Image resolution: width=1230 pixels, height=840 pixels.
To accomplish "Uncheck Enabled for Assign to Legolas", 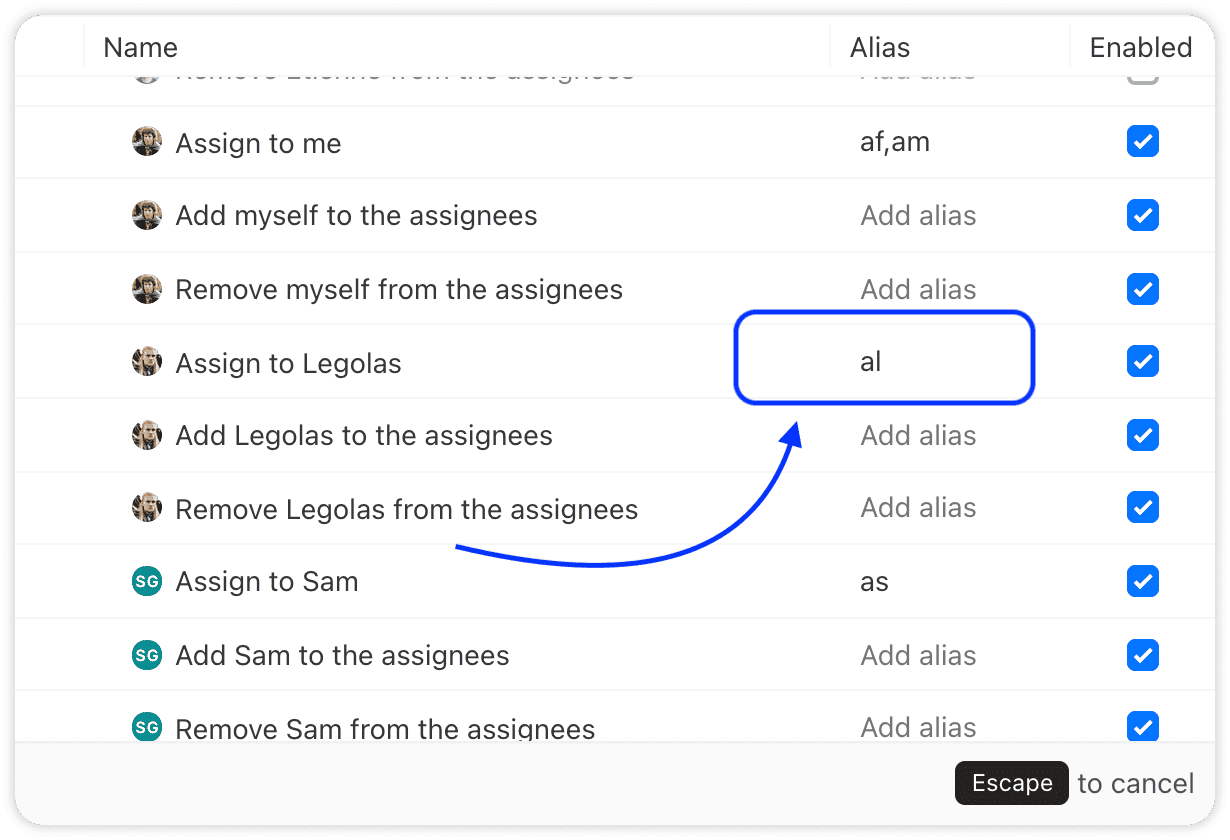I will pos(1142,361).
